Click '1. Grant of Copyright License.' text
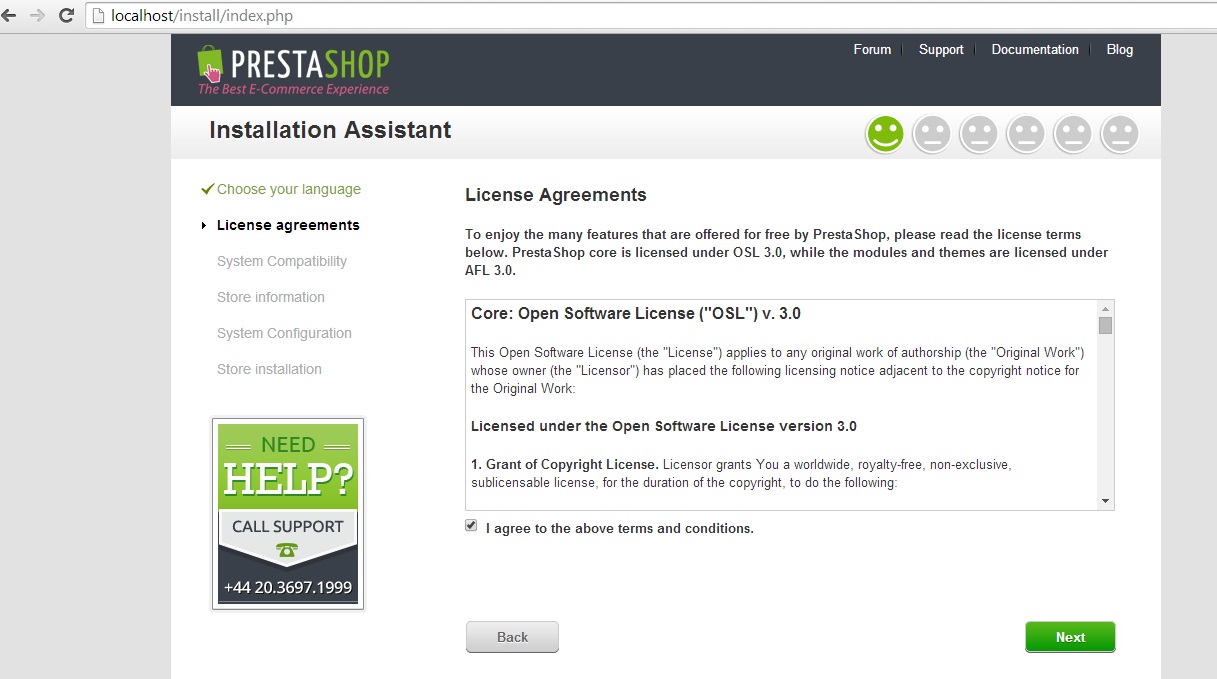 [x=565, y=465]
